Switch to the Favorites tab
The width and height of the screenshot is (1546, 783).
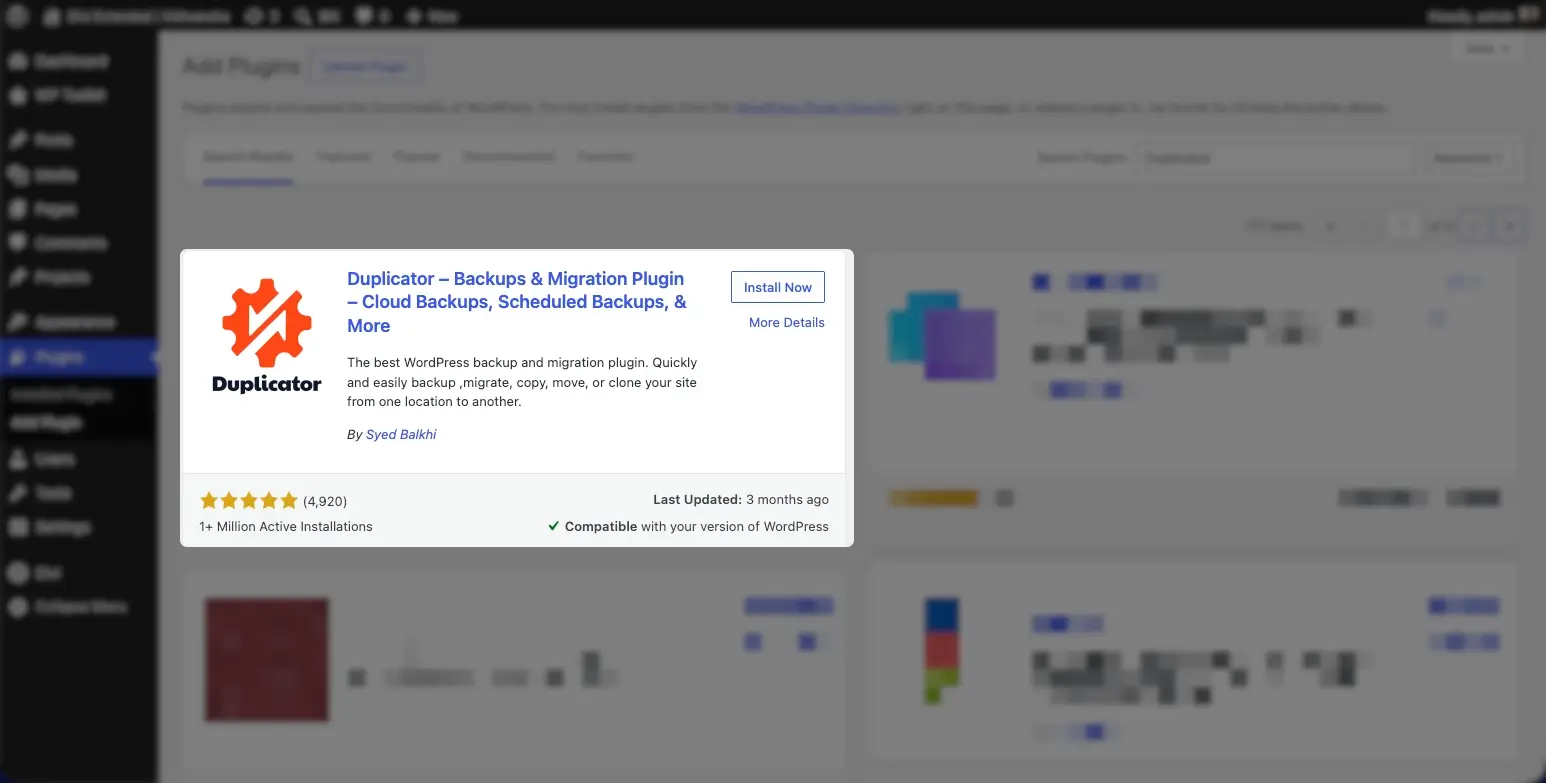605,157
